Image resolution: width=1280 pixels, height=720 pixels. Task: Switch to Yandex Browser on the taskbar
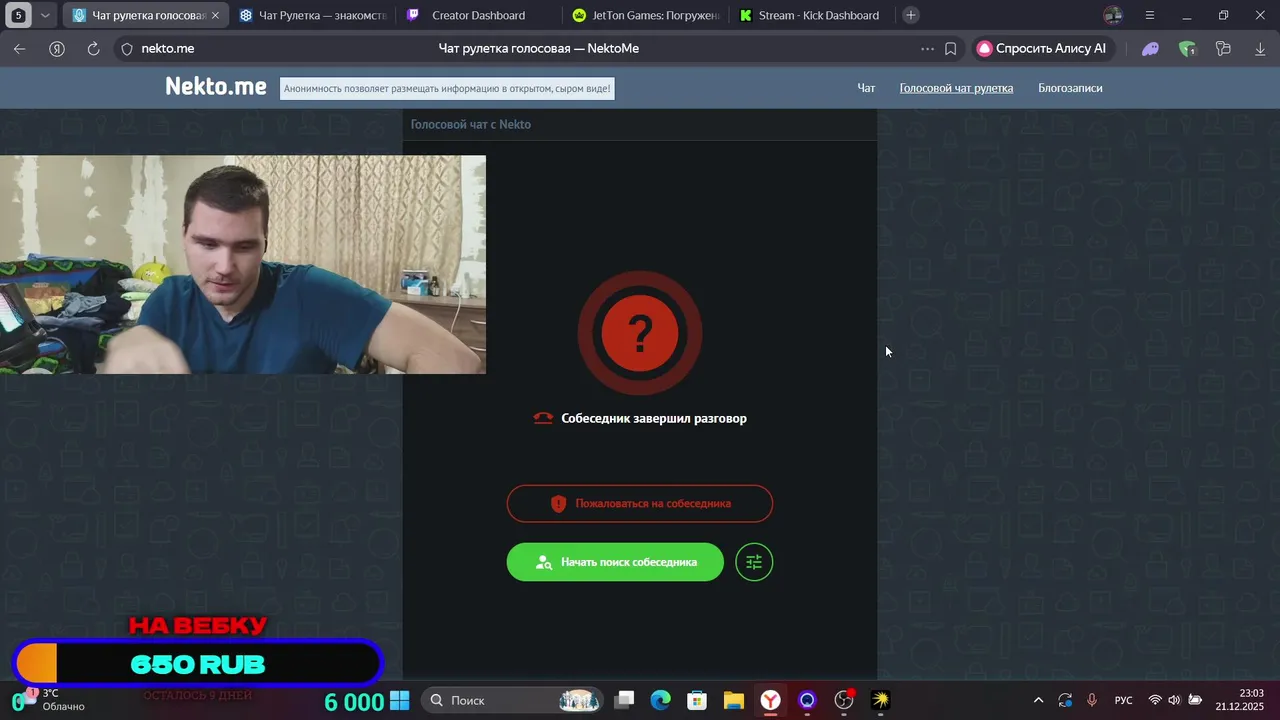tap(771, 700)
